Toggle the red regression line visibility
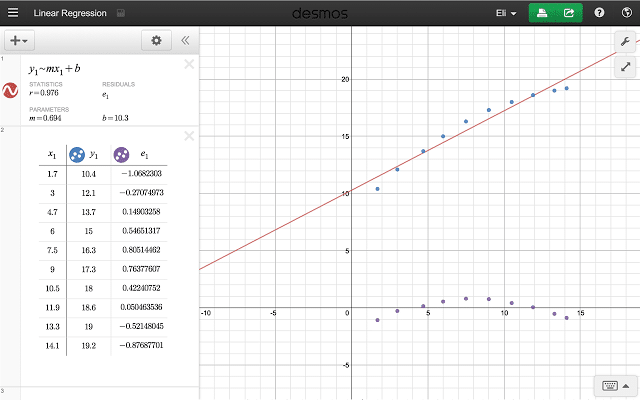 (x=10, y=90)
